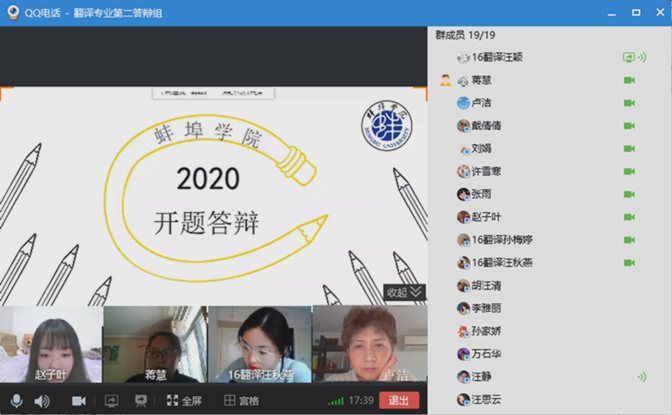The width and height of the screenshot is (672, 415).
Task: Click the presentation whiteboard icon in toolbar
Action: pos(141,401)
